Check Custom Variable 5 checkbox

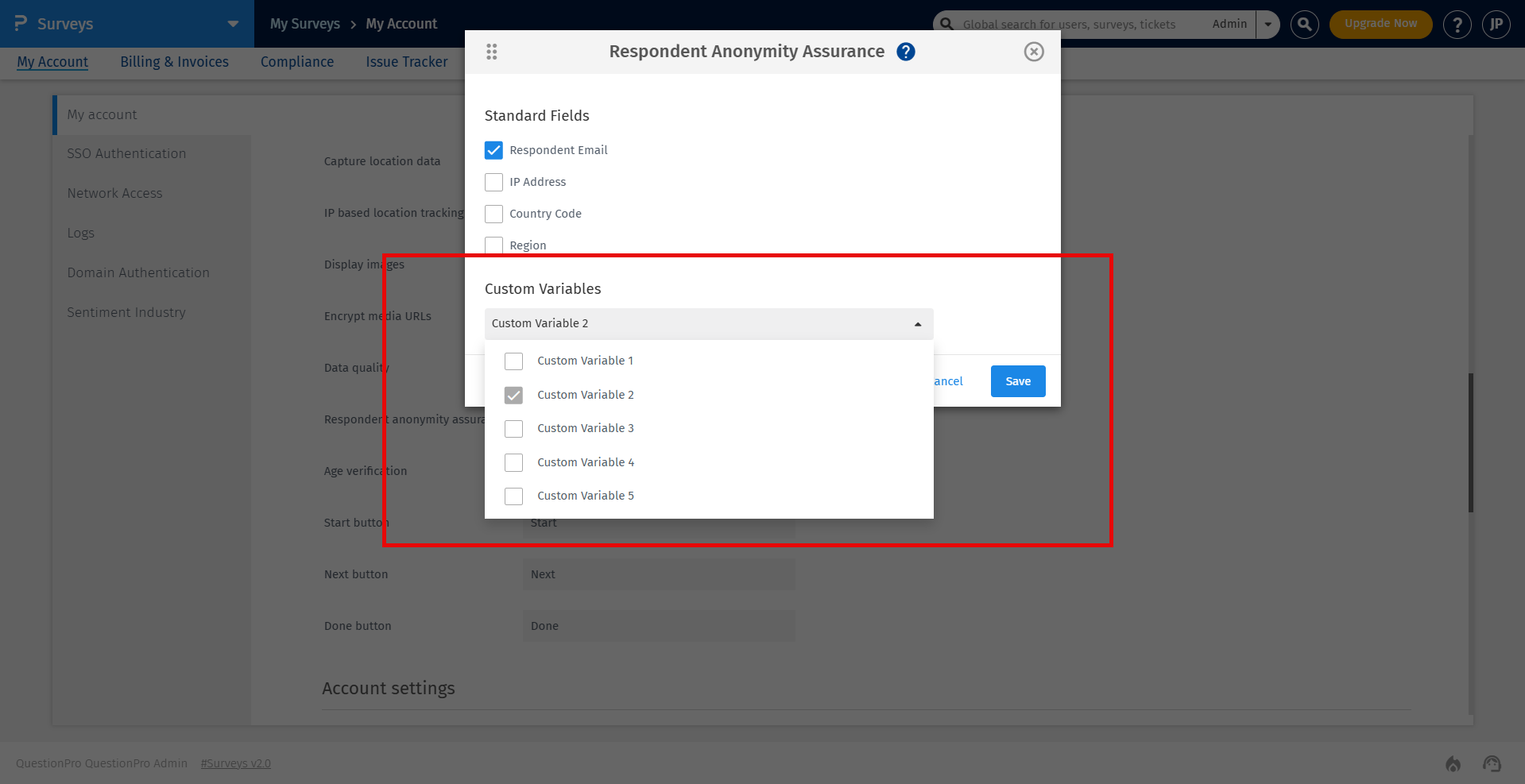(514, 496)
